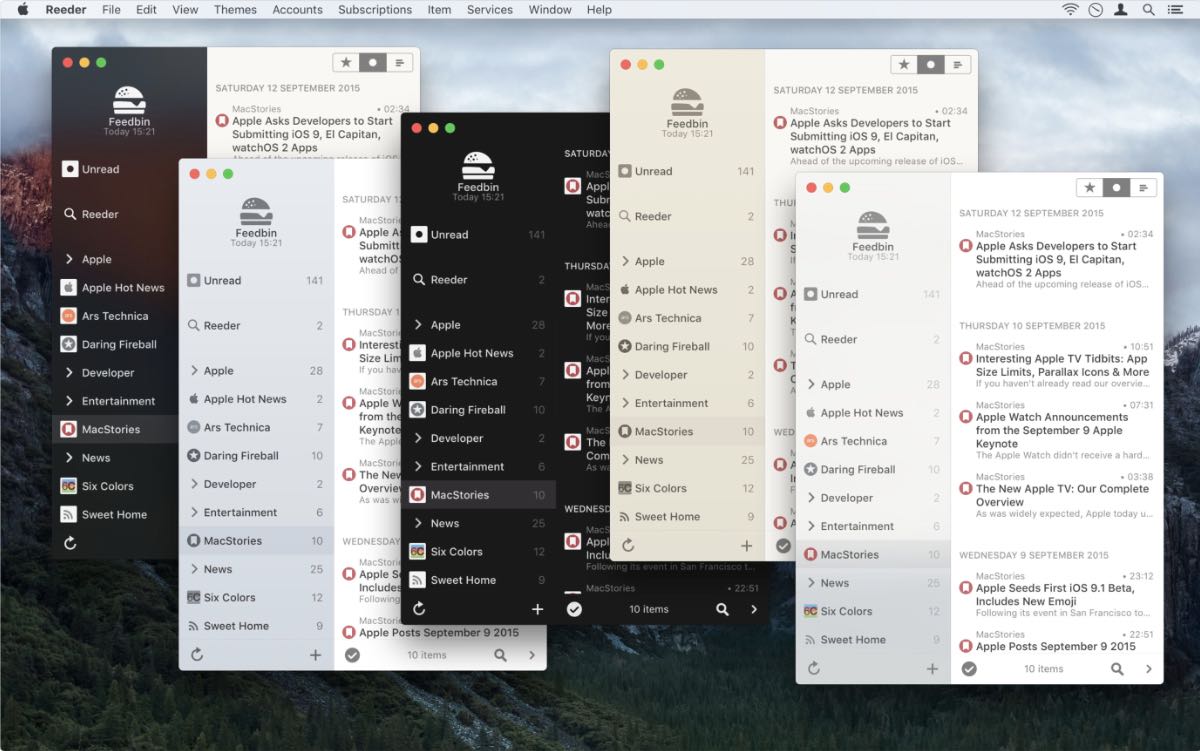Viewport: 1200px width, 751px height.
Task: Toggle all items filter in the rightmost white window
Action: click(1143, 188)
